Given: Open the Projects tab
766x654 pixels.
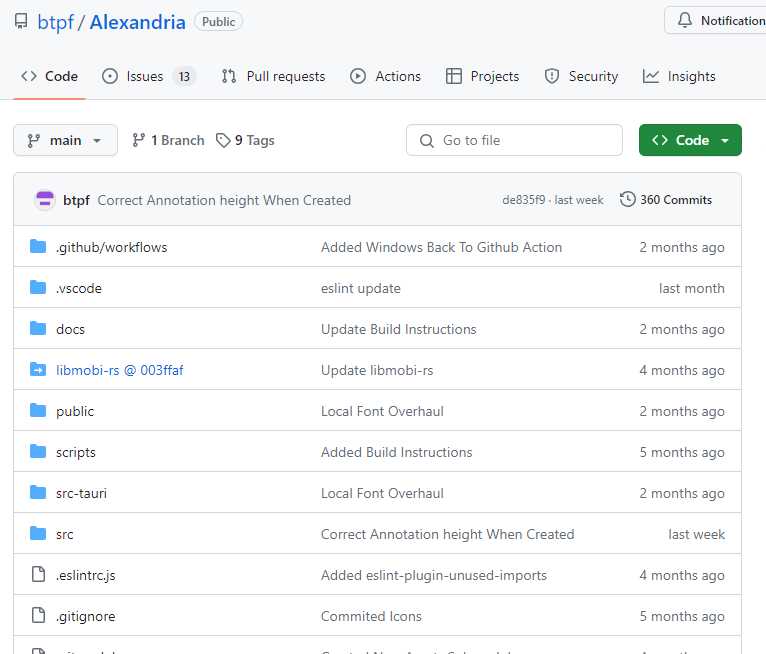Looking at the screenshot, I should click(482, 76).
